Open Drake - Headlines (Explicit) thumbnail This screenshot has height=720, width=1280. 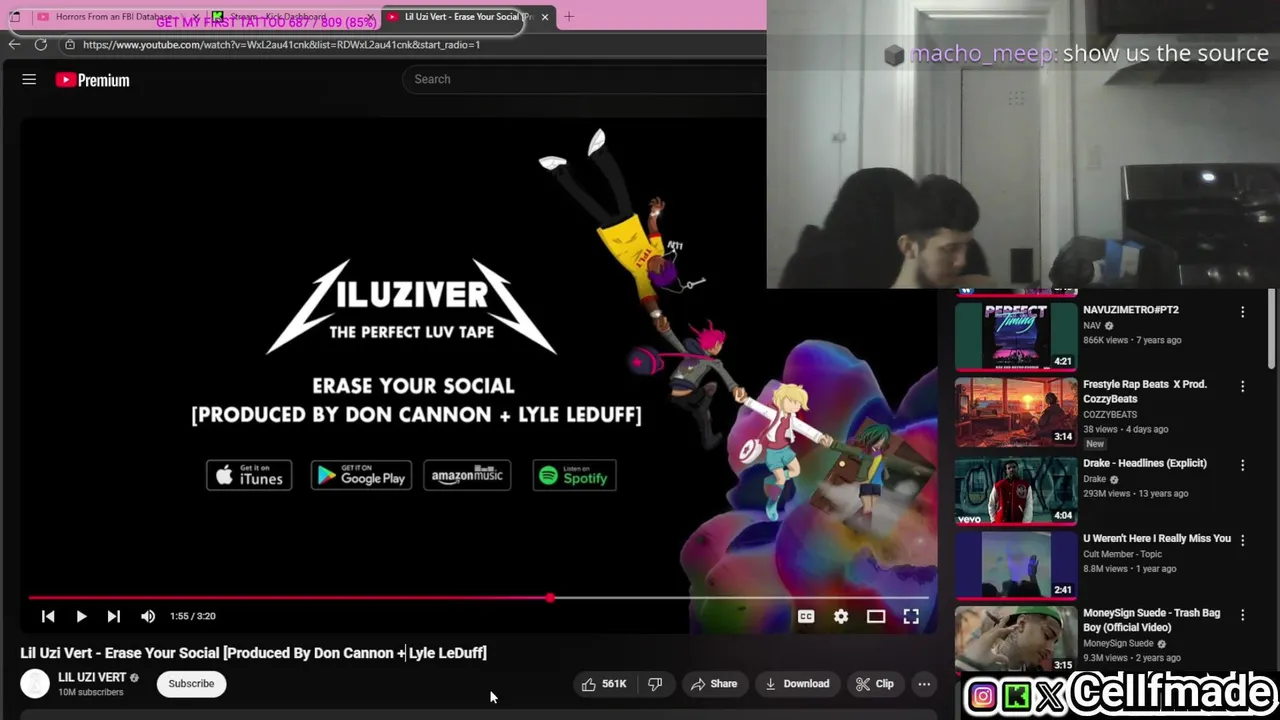pyautogui.click(x=1016, y=491)
